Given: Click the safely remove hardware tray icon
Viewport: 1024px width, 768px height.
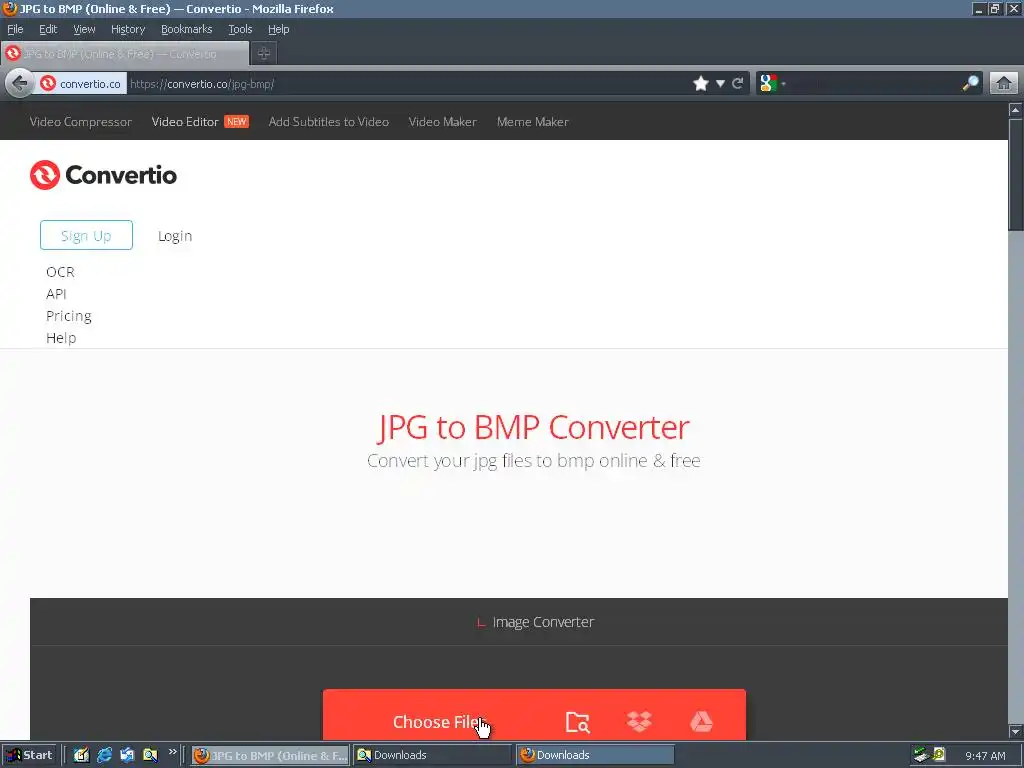Looking at the screenshot, I should (921, 755).
